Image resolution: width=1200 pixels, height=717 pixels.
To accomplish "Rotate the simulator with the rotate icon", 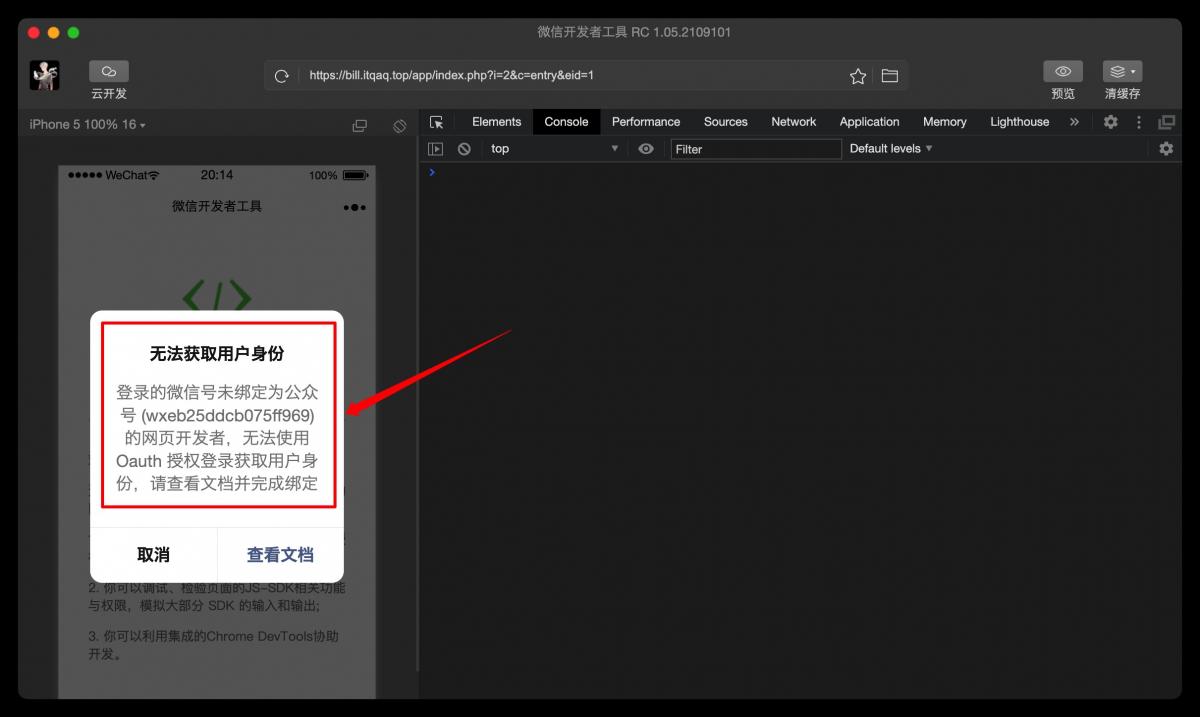I will [x=399, y=125].
